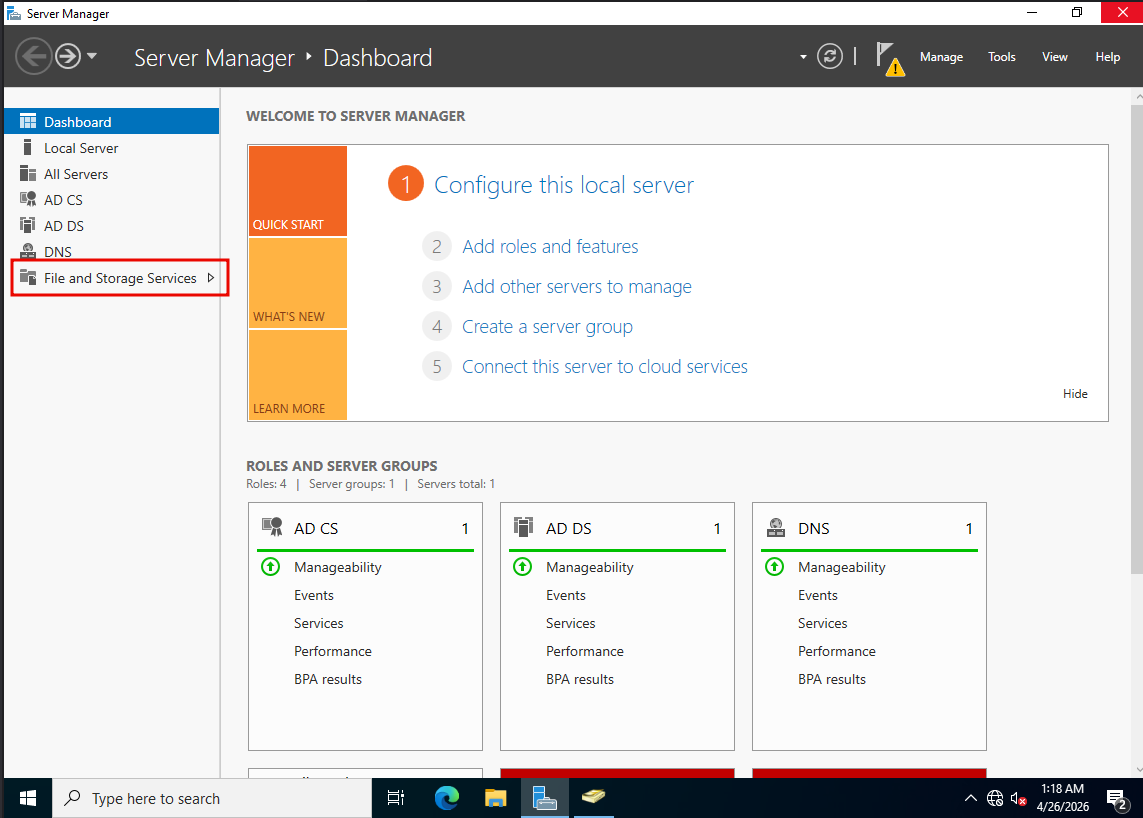
Task: Click Connect this server to cloud services
Action: pyautogui.click(x=604, y=367)
